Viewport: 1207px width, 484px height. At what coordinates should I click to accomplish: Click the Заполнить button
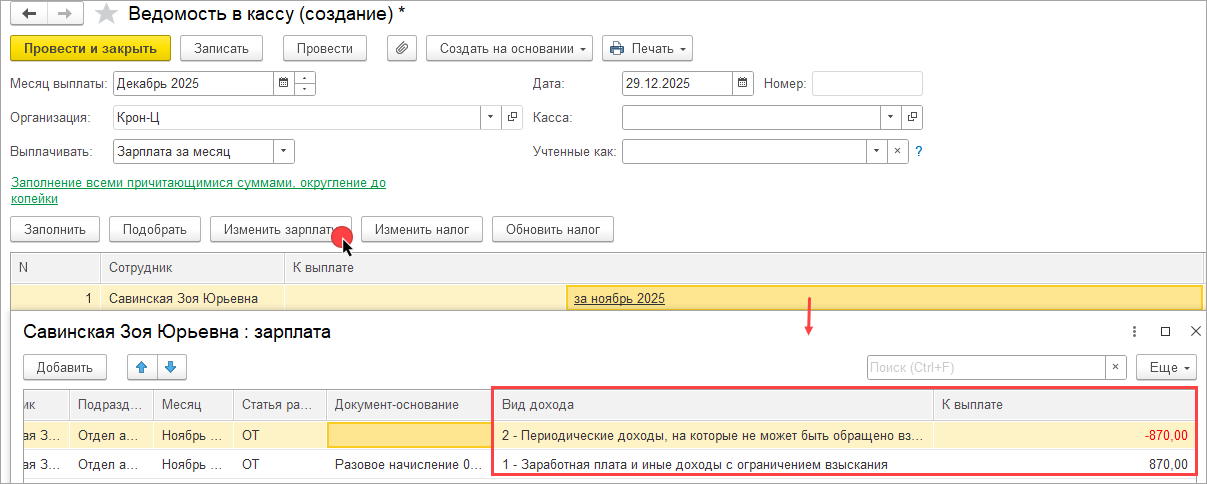55,229
